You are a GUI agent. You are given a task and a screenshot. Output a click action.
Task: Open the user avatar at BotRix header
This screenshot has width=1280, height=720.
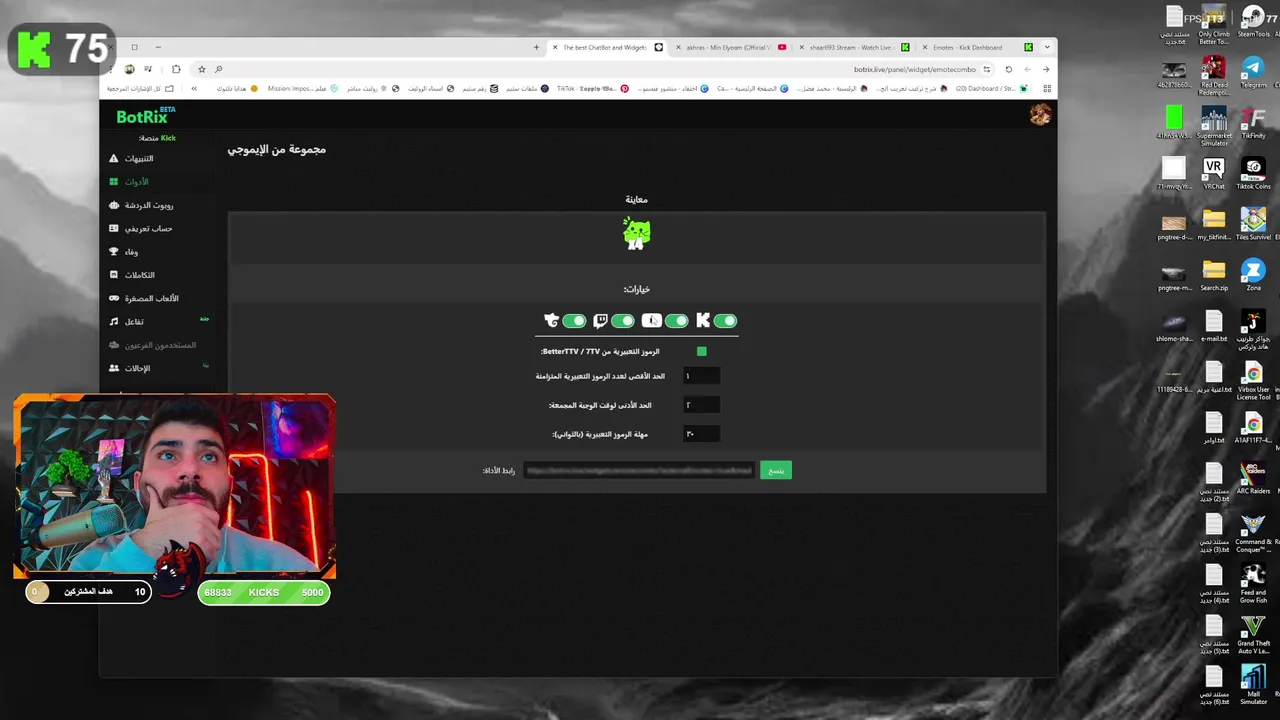point(1040,116)
